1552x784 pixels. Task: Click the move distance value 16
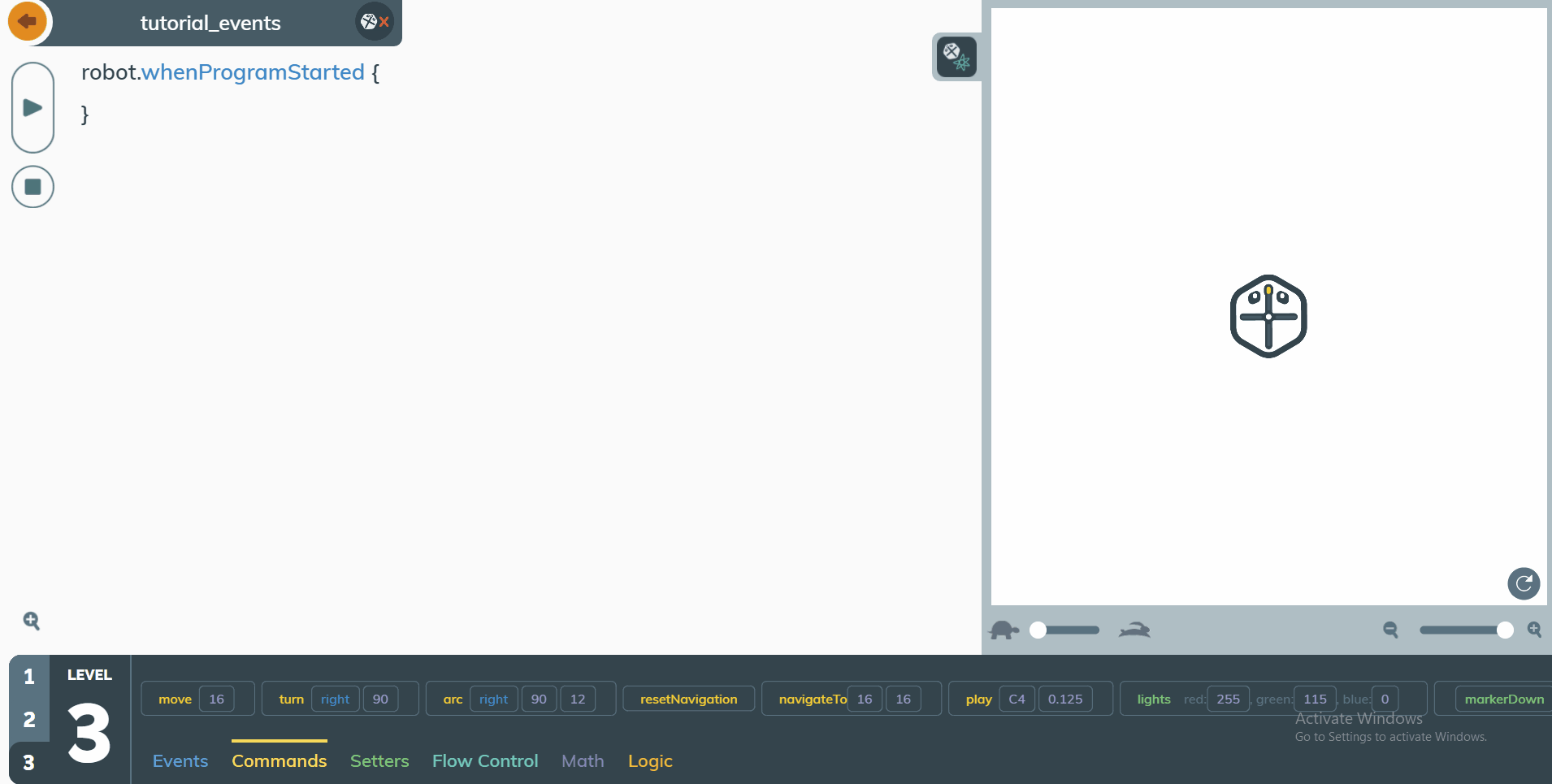[x=216, y=700]
